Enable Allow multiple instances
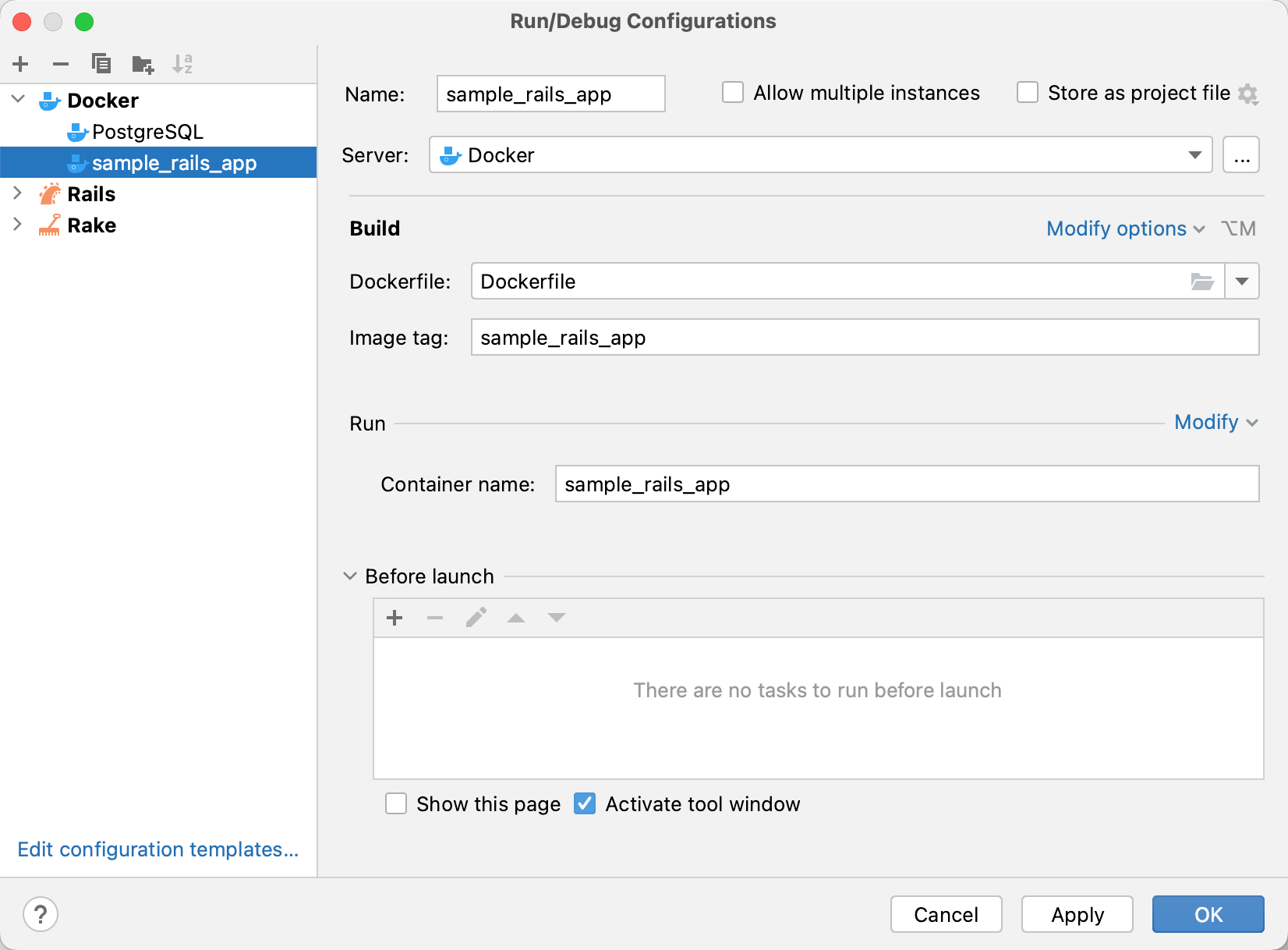 pos(732,92)
